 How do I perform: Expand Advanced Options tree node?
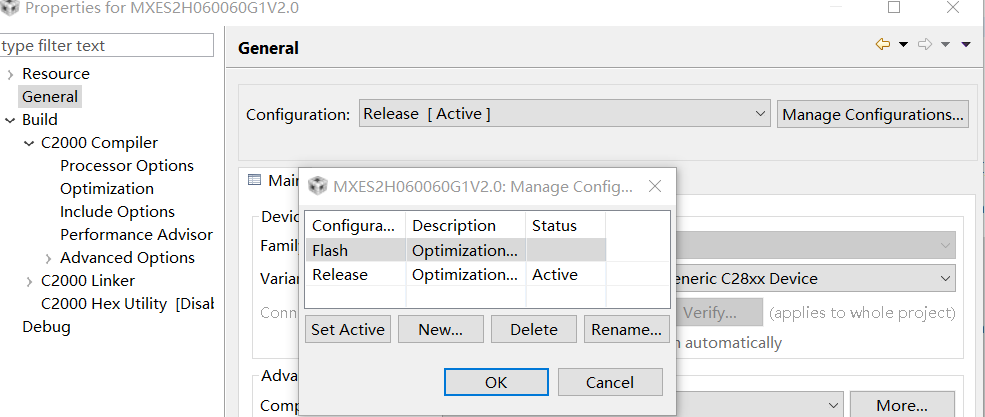[x=48, y=258]
